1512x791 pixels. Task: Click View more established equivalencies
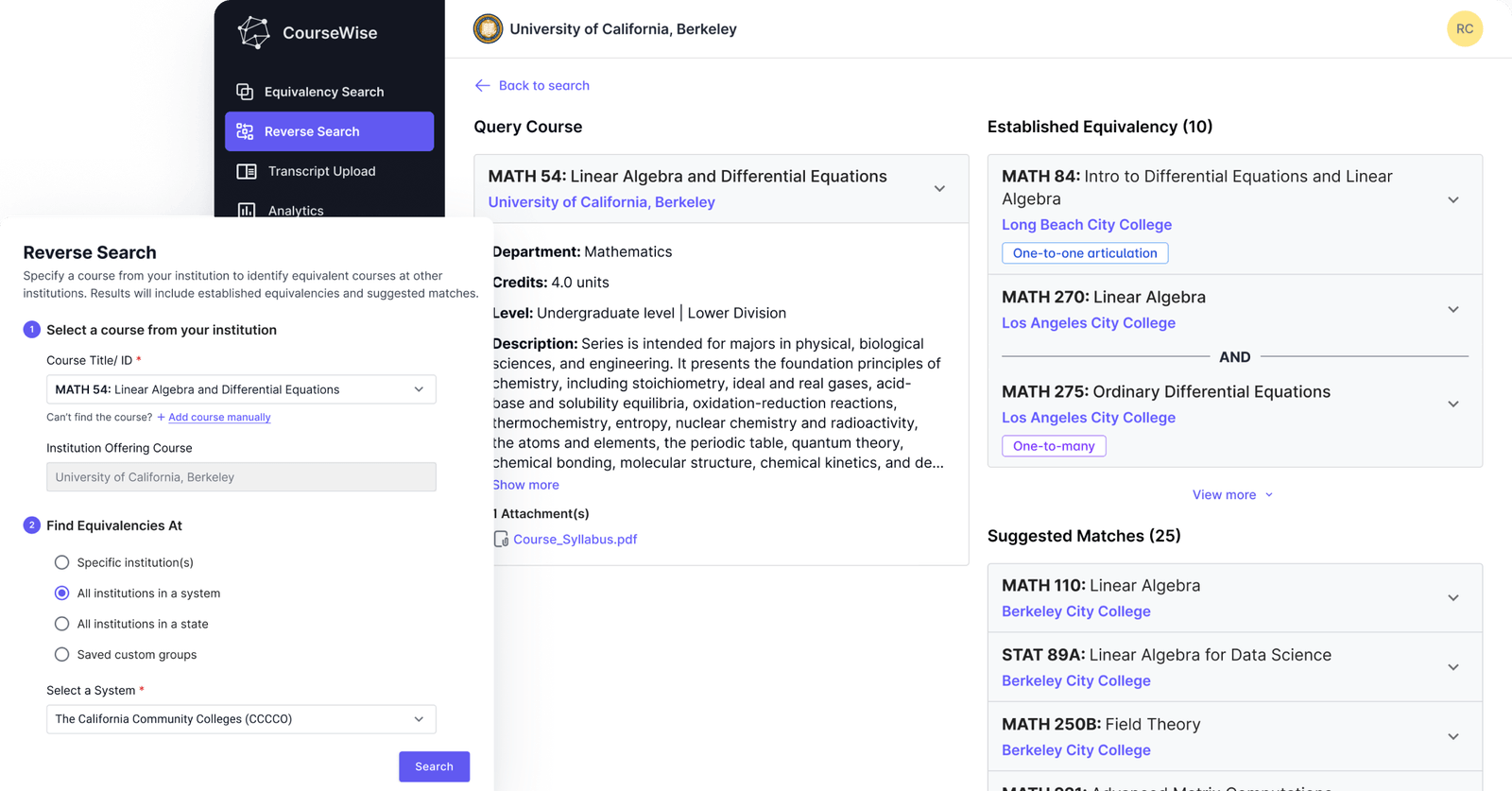pos(1233,494)
